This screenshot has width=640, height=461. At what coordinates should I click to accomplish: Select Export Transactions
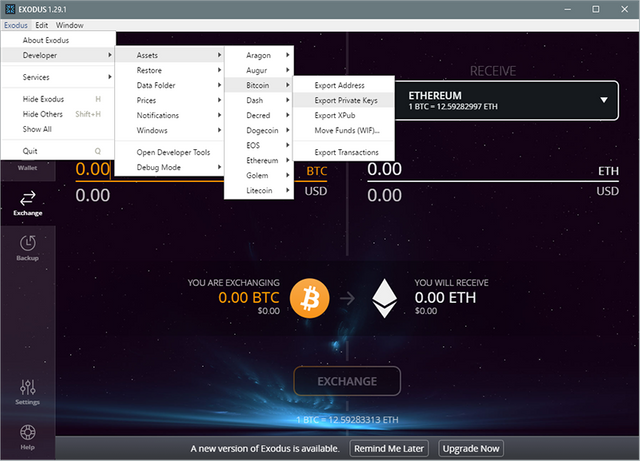tap(343, 152)
